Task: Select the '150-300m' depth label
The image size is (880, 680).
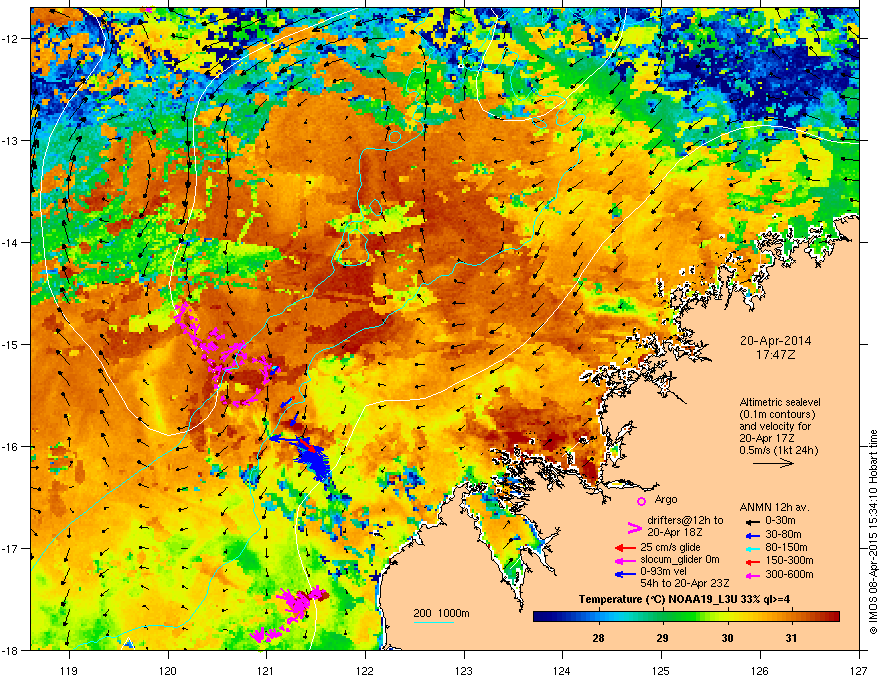Action: (x=789, y=560)
